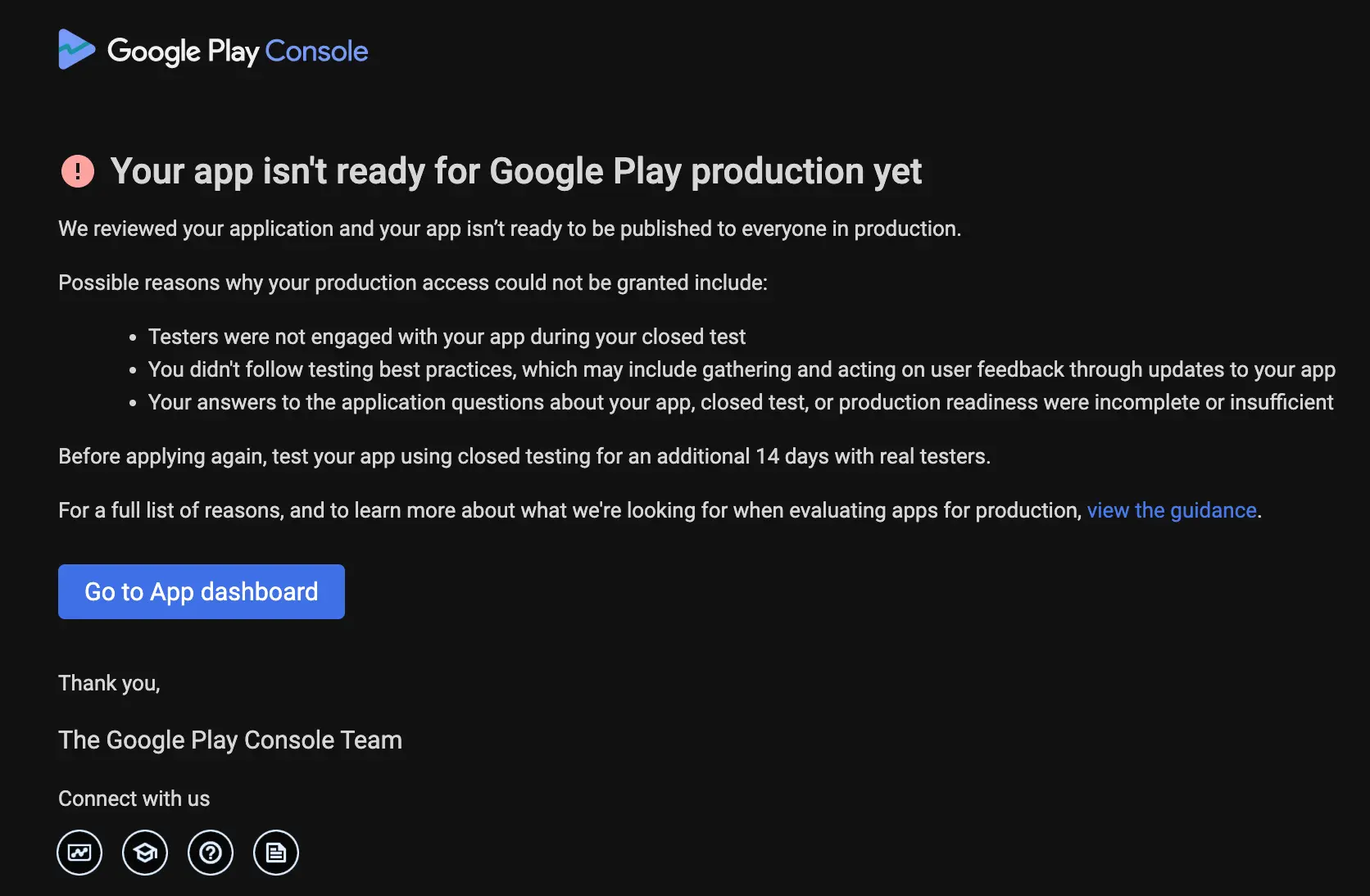Click the line "We reviewed your application"
The height and width of the screenshot is (896, 1370).
tap(510, 229)
